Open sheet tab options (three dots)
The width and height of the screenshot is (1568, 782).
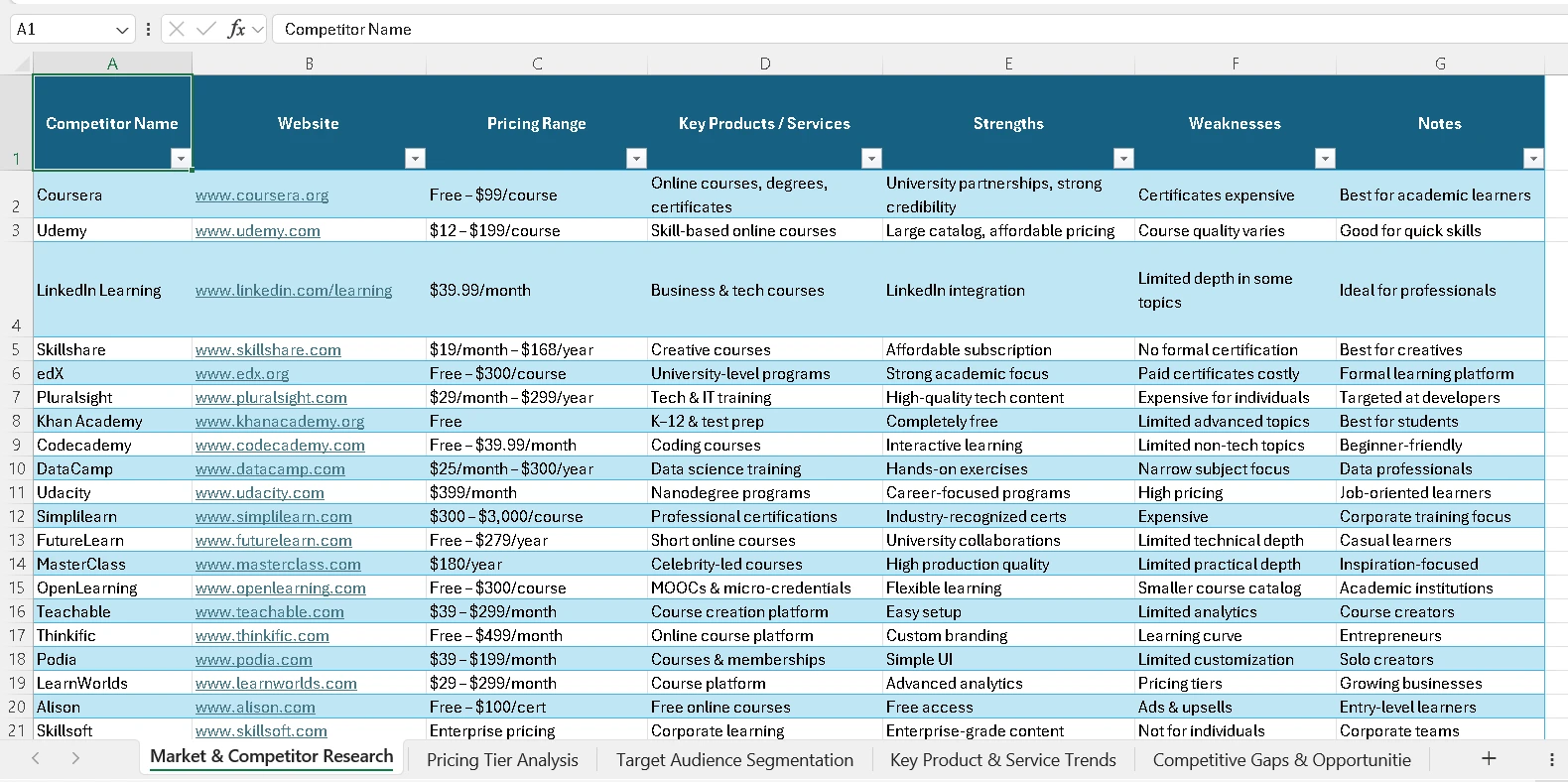click(1552, 758)
